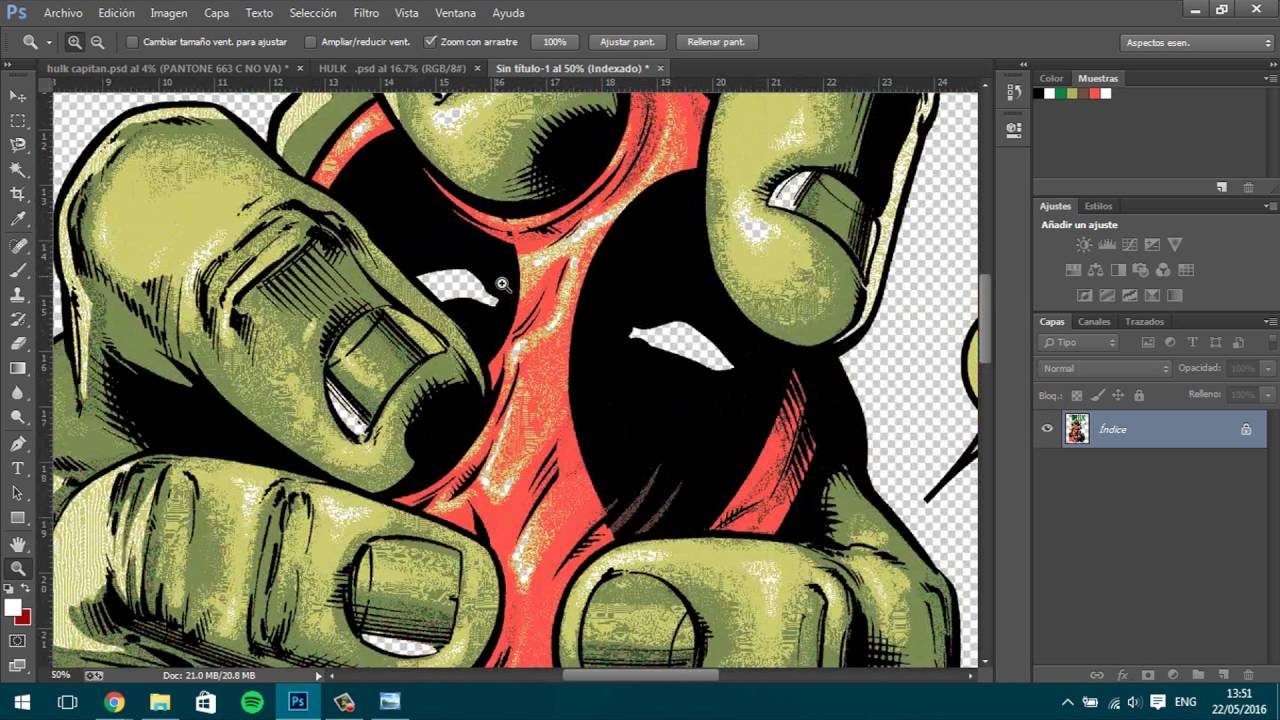Toggle Quick Mask mode
This screenshot has height=720, width=1280.
click(x=18, y=641)
